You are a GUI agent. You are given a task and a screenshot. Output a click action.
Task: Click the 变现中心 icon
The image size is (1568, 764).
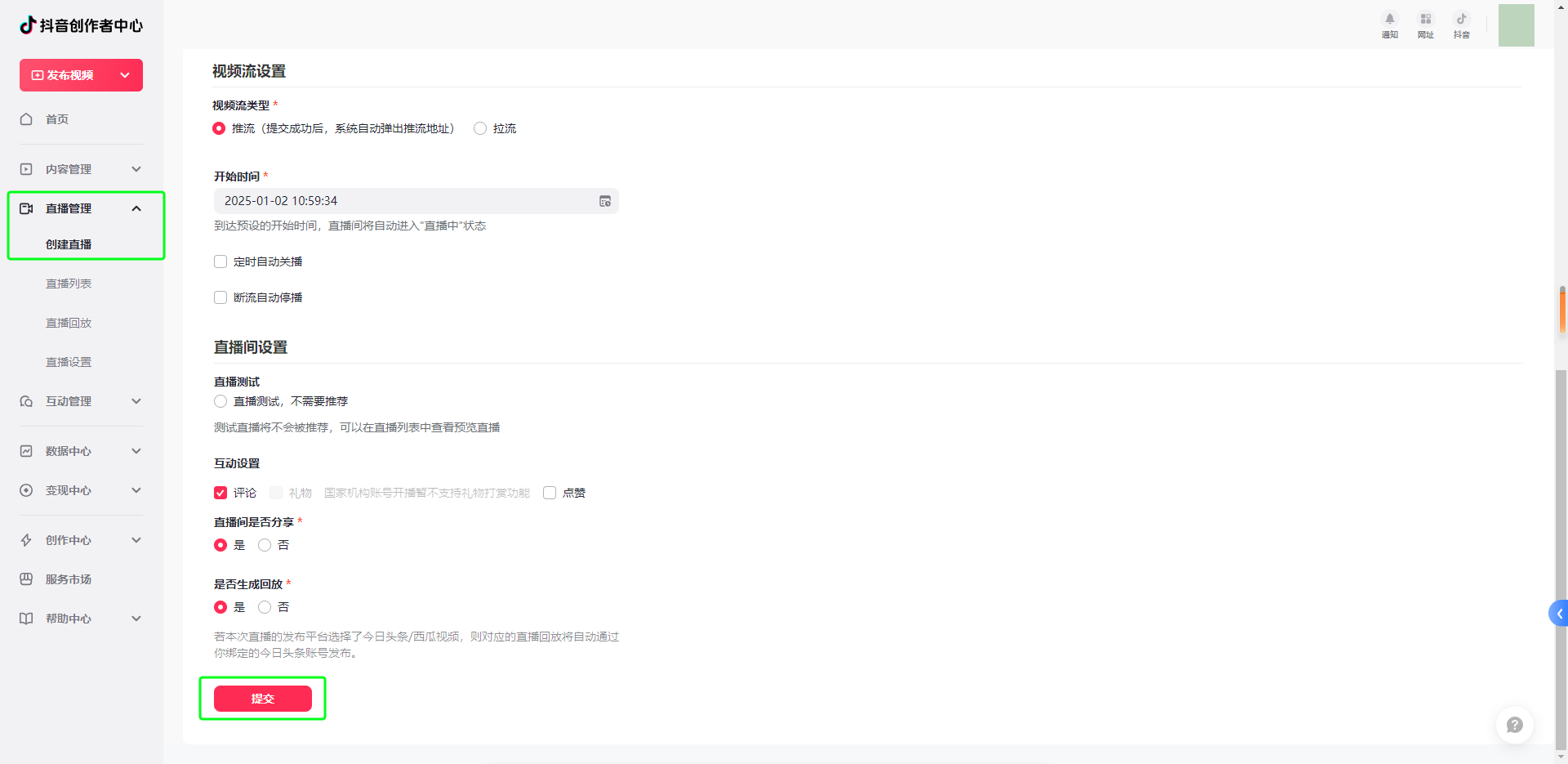tap(26, 490)
